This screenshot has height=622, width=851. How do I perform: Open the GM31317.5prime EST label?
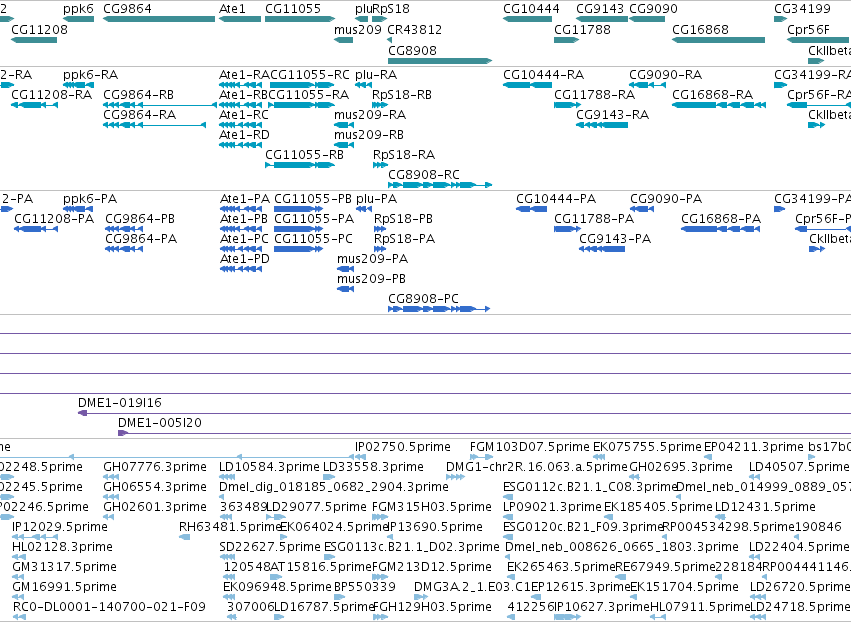click(x=64, y=567)
